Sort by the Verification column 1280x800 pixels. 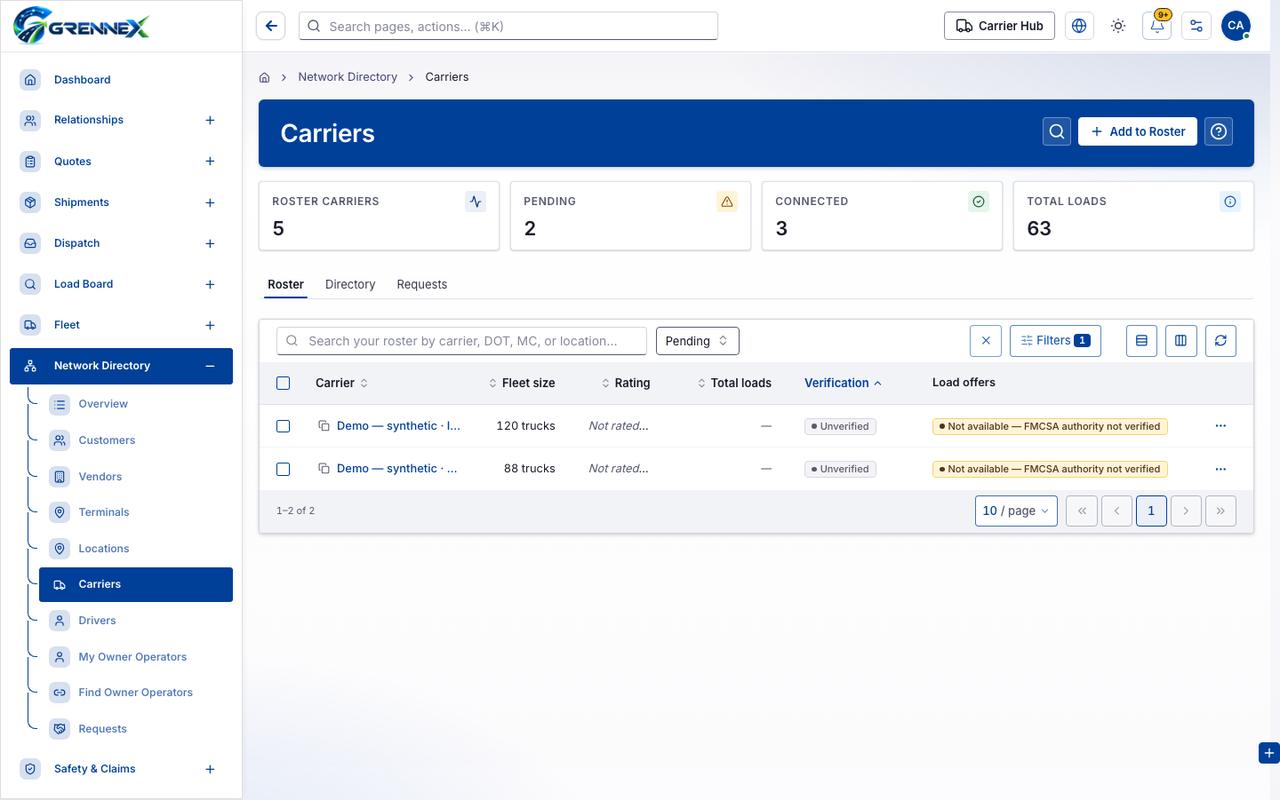(843, 383)
